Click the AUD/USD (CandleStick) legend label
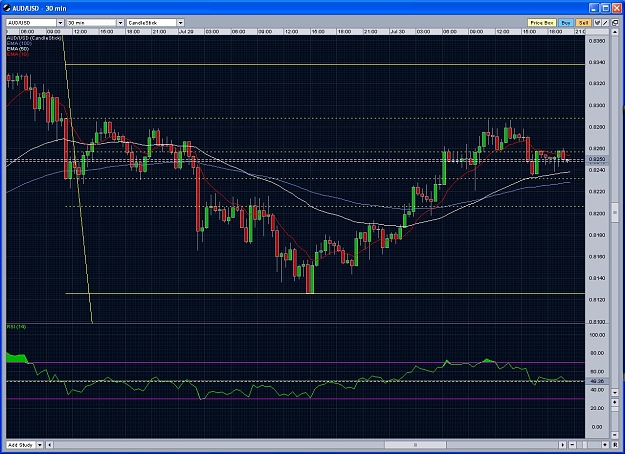Screen dimensions: 625x454 (x=34, y=38)
